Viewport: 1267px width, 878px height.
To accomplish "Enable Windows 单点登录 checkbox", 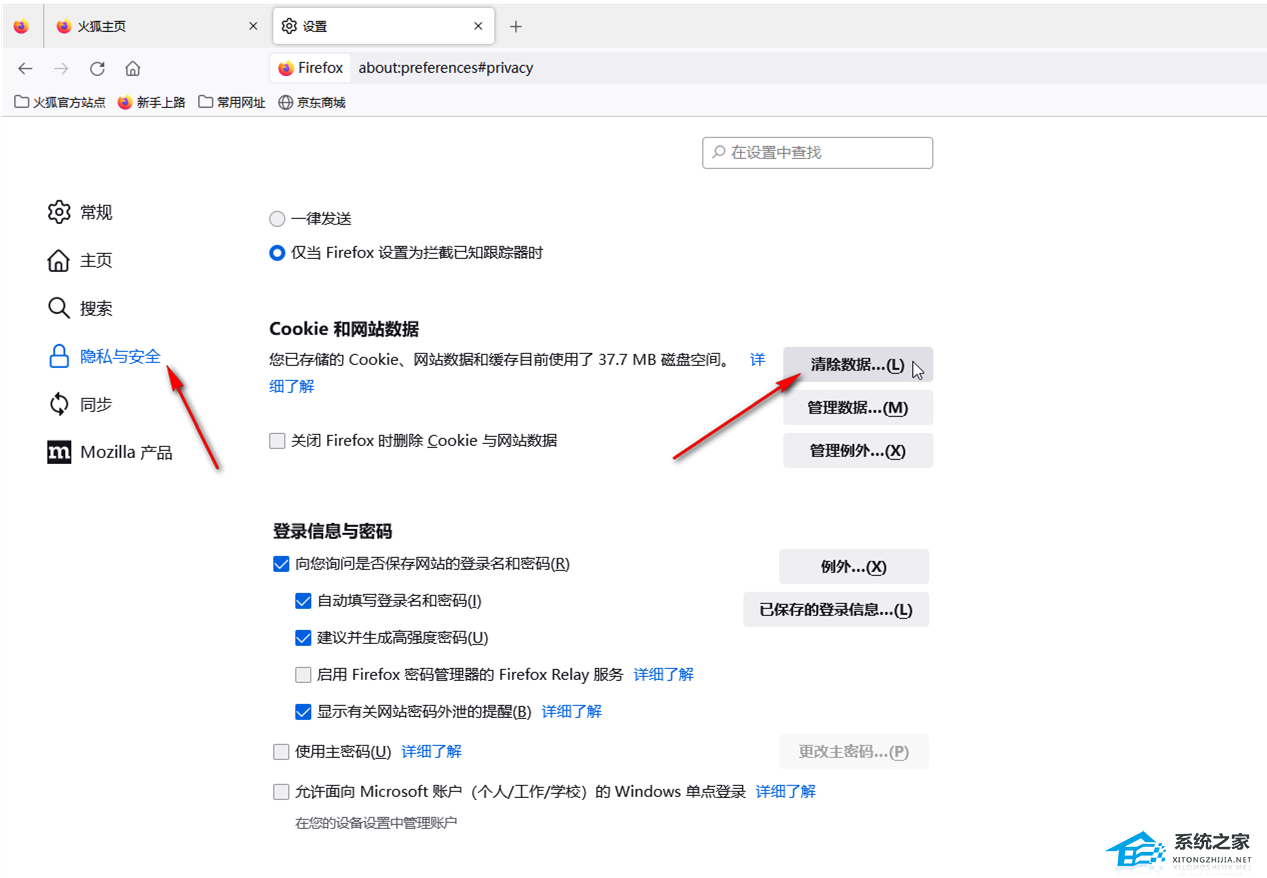I will click(281, 792).
